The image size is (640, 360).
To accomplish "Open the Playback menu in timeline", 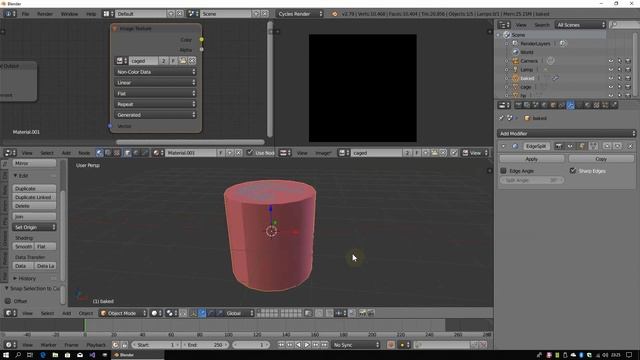I will pyautogui.click(x=96, y=345).
